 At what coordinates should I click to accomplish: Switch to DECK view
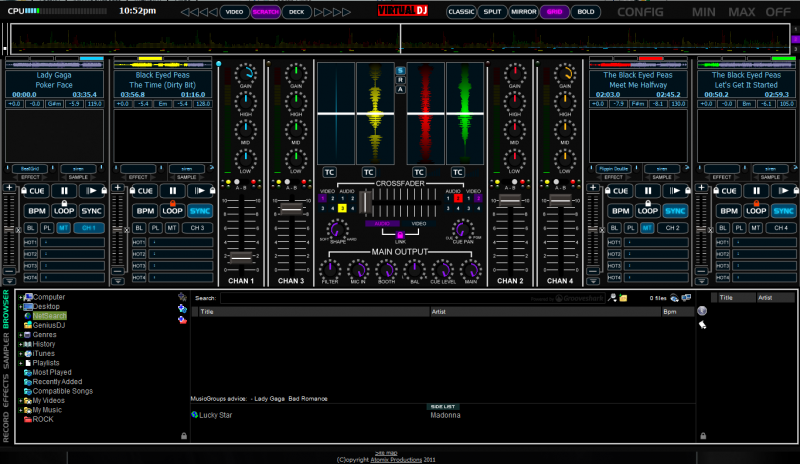(x=296, y=12)
